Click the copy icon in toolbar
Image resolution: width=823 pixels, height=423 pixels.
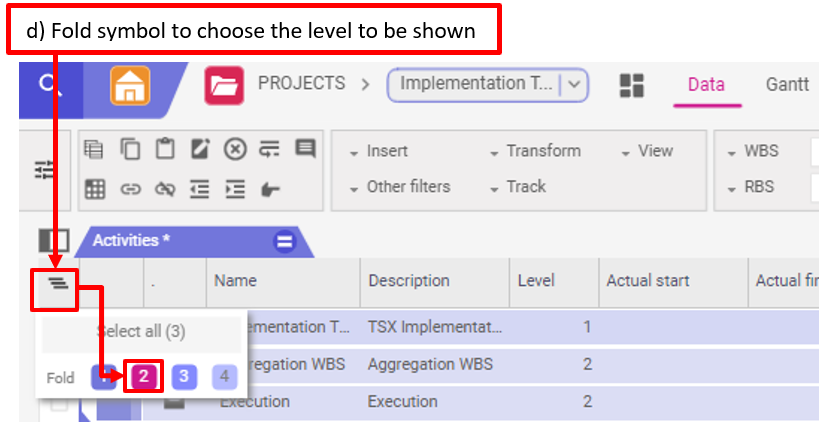130,150
